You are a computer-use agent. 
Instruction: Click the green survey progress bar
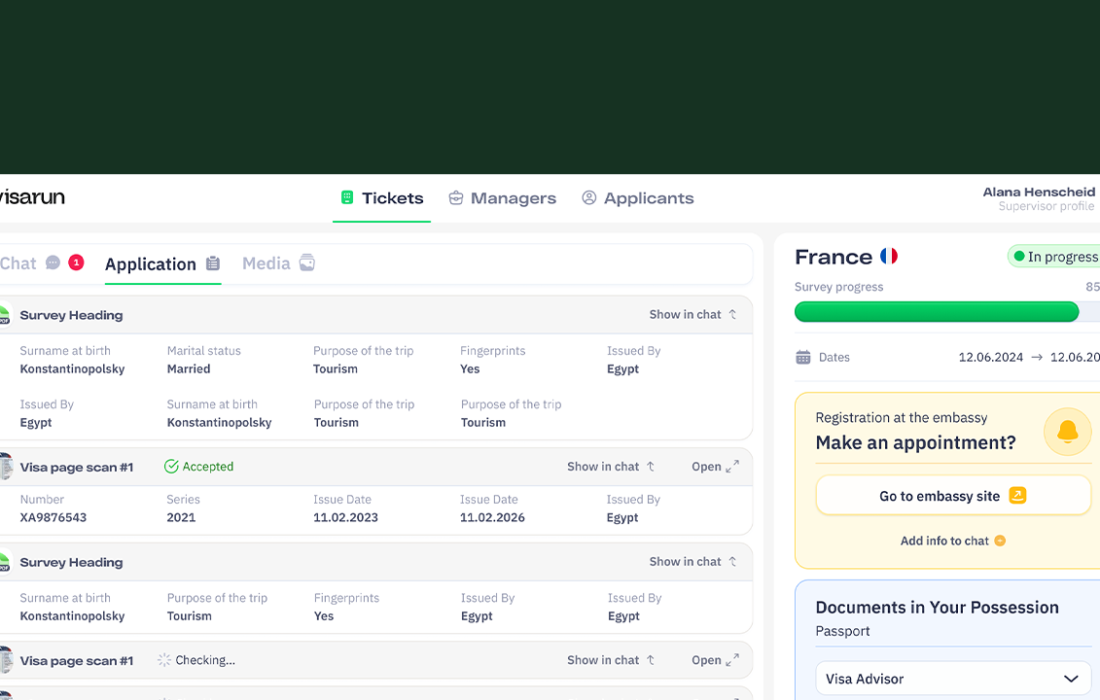(936, 312)
